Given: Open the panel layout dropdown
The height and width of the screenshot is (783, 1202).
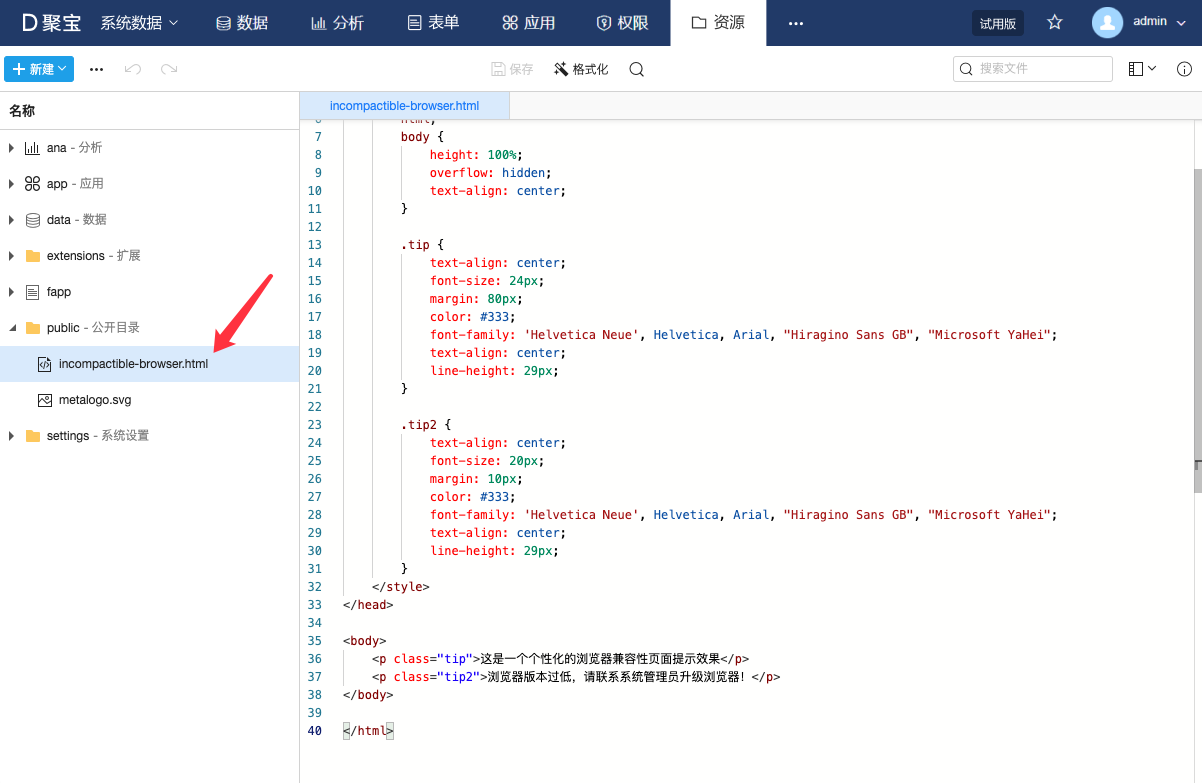Looking at the screenshot, I should tap(1142, 69).
